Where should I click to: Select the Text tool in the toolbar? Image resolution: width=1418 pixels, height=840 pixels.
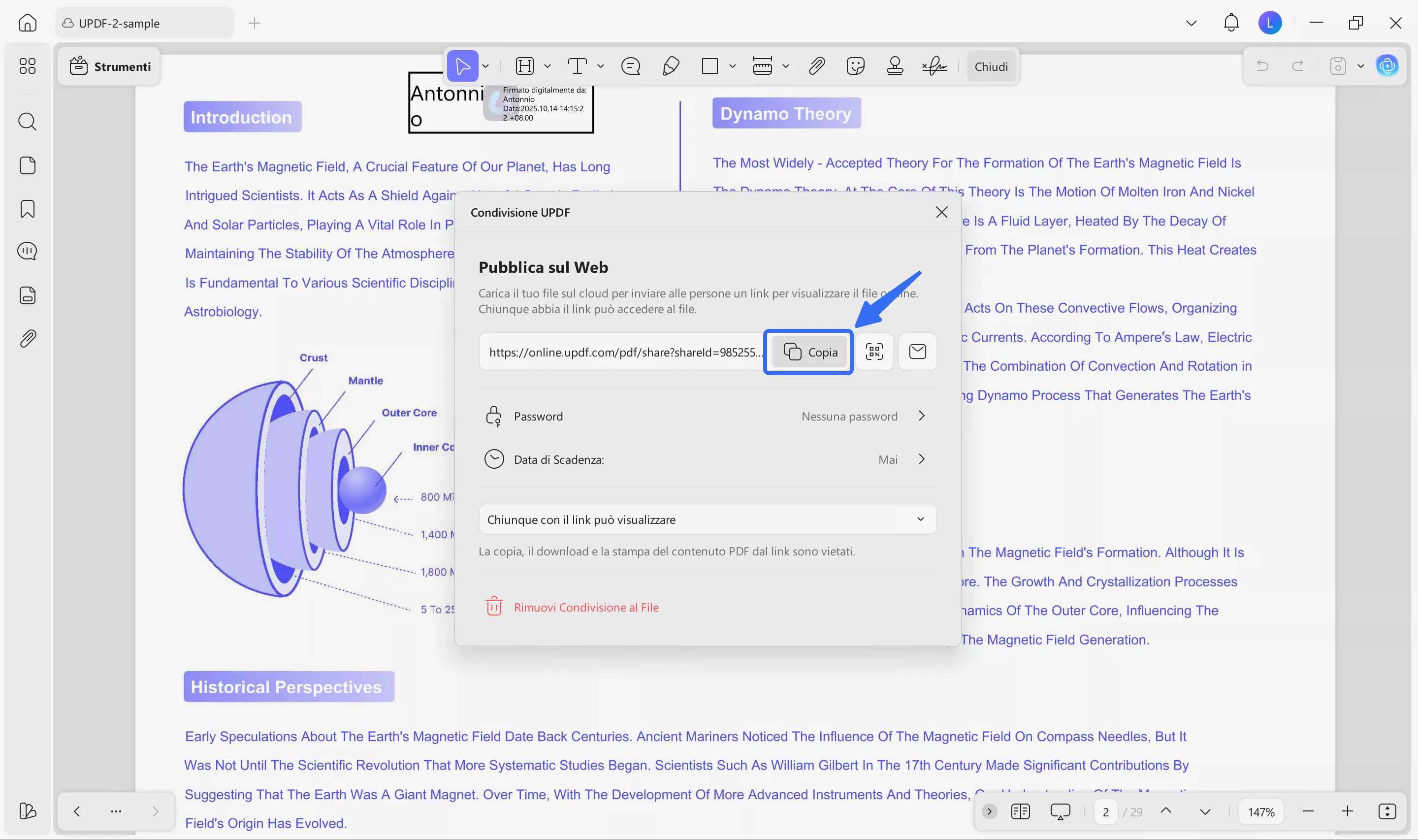coord(579,66)
